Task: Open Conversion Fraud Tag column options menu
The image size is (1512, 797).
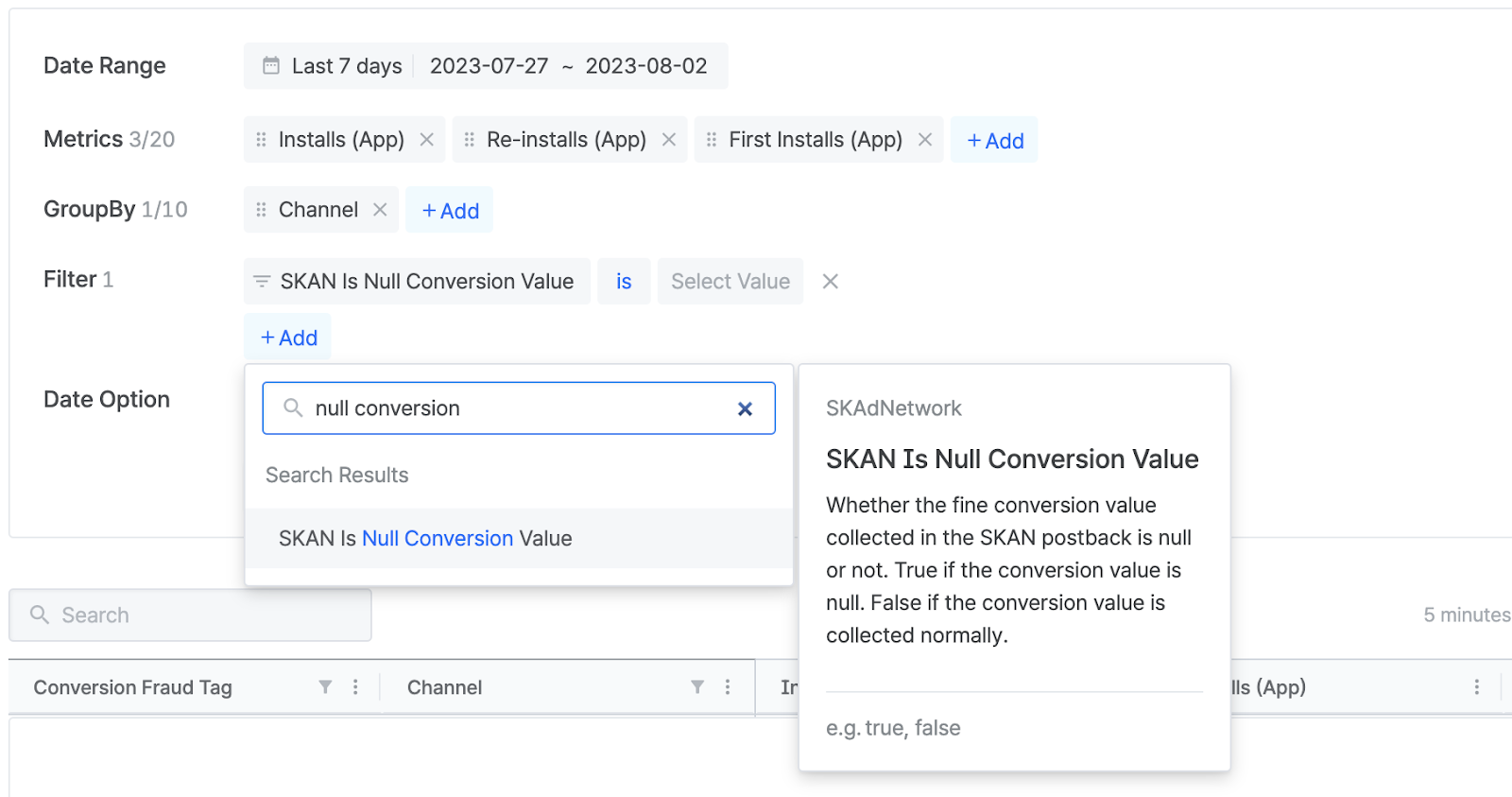Action: click(355, 687)
